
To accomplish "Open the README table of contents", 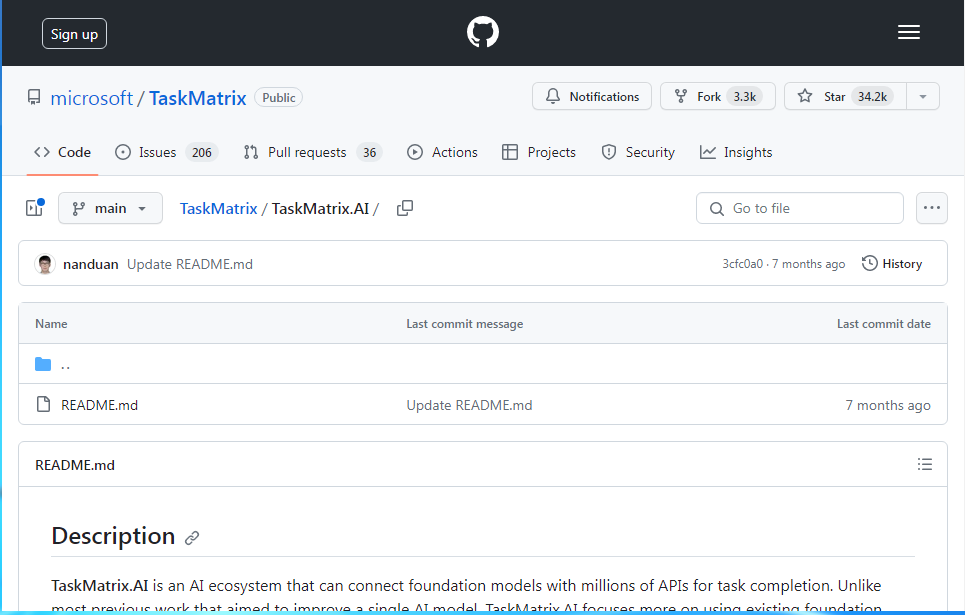I will click(x=925, y=464).
